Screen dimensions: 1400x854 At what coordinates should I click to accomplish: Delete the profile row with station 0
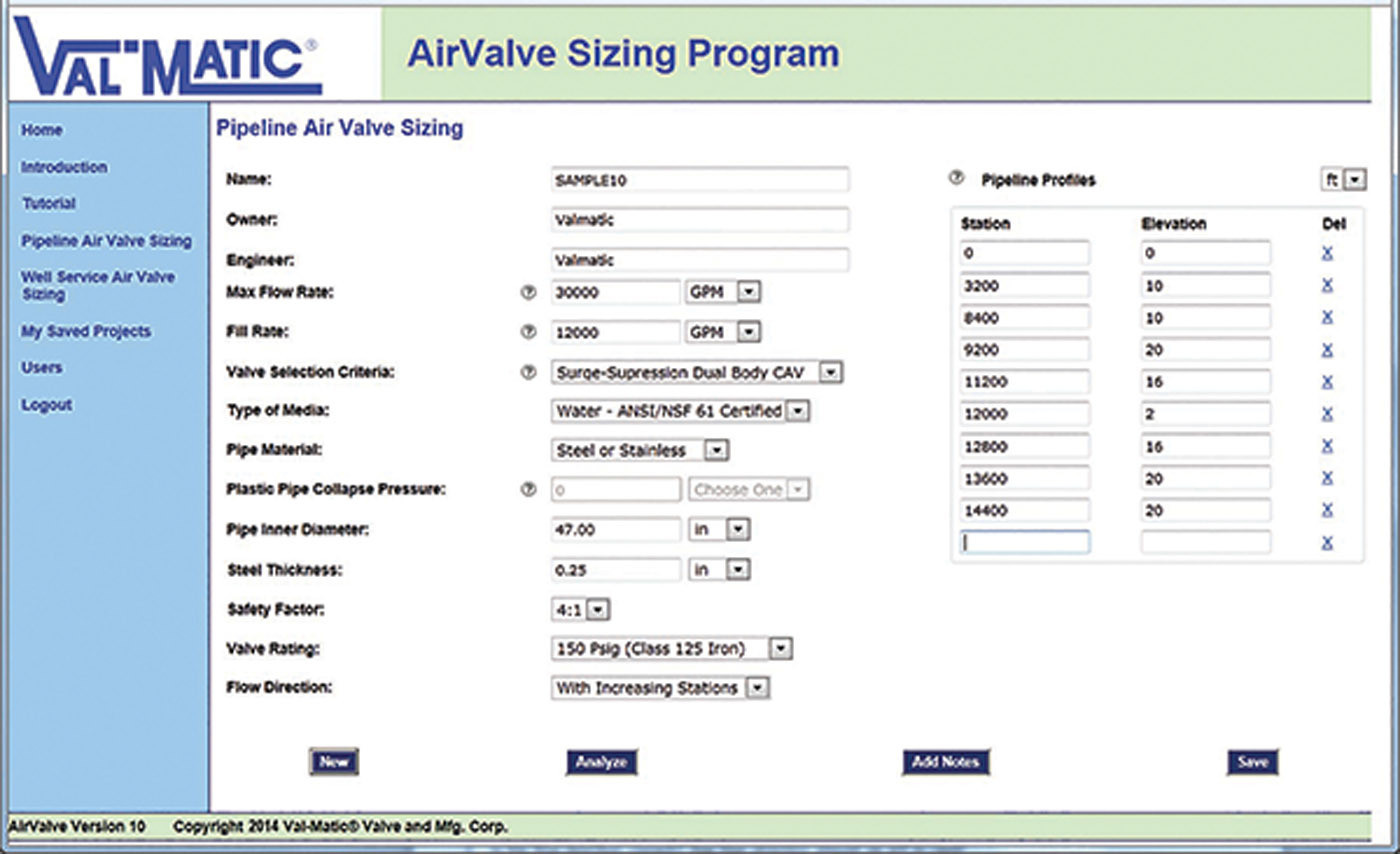pyautogui.click(x=1327, y=253)
